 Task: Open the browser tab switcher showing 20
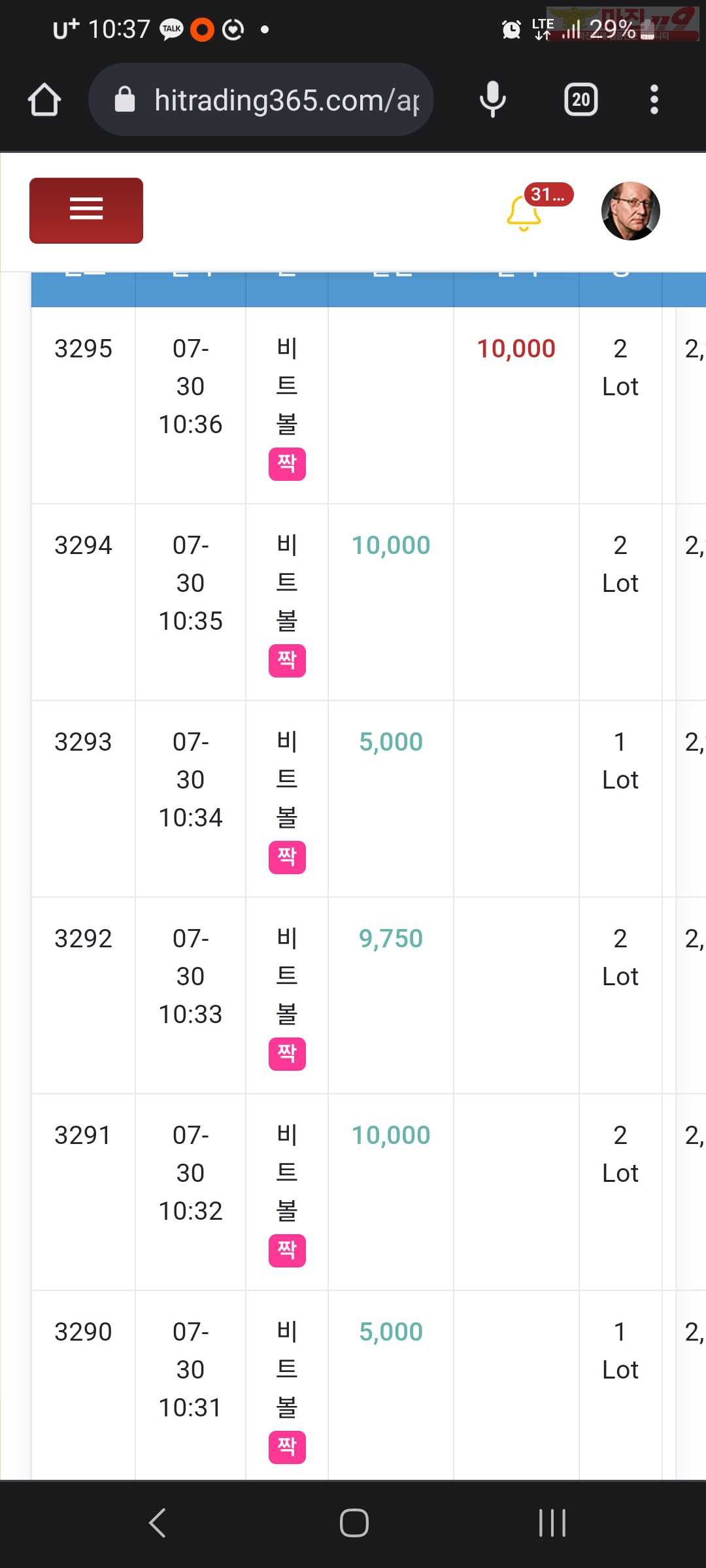581,100
